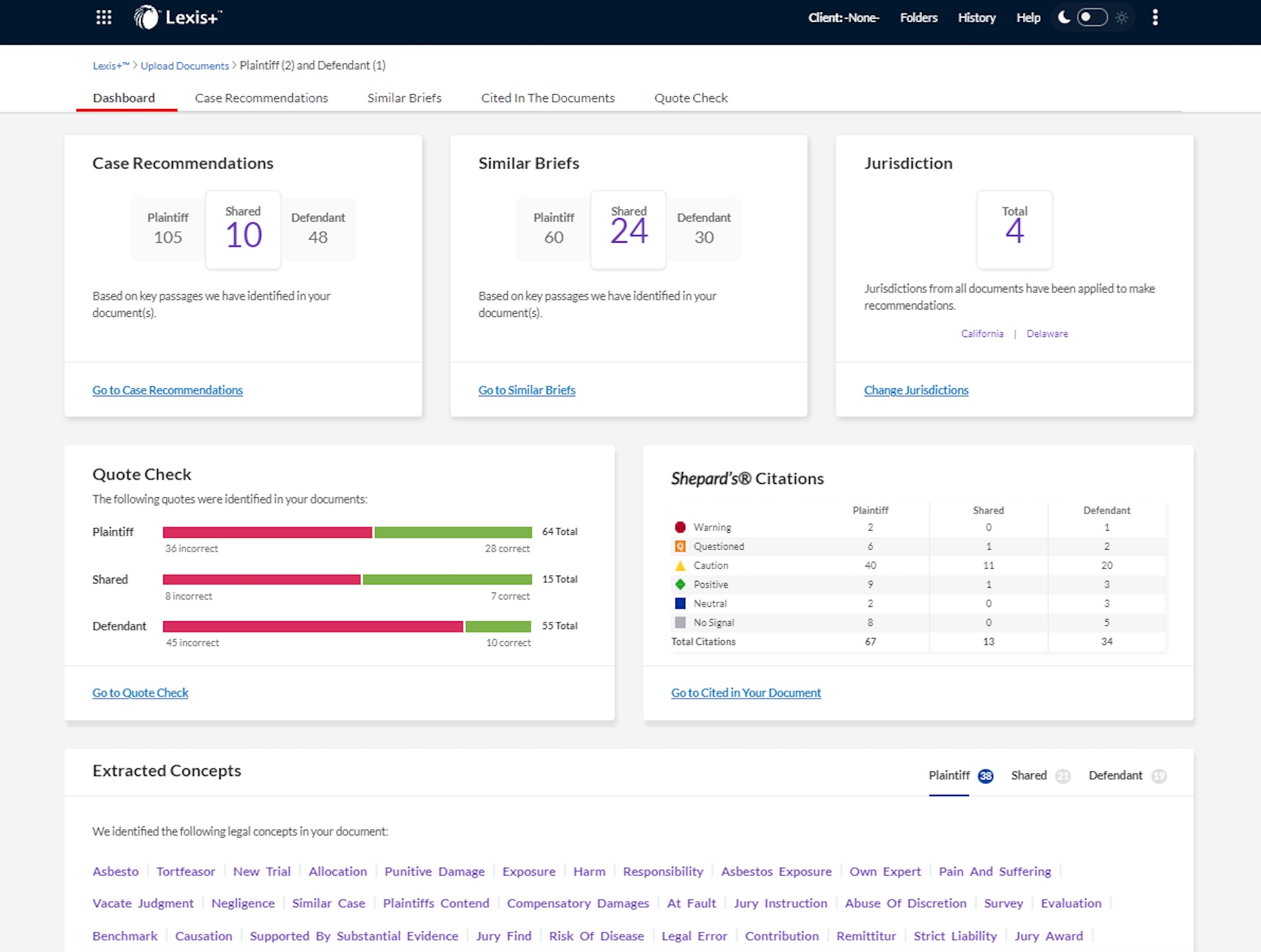This screenshot has height=952, width=1261.
Task: Click the Plaintiff red incorrect quotes bar
Action: (267, 532)
